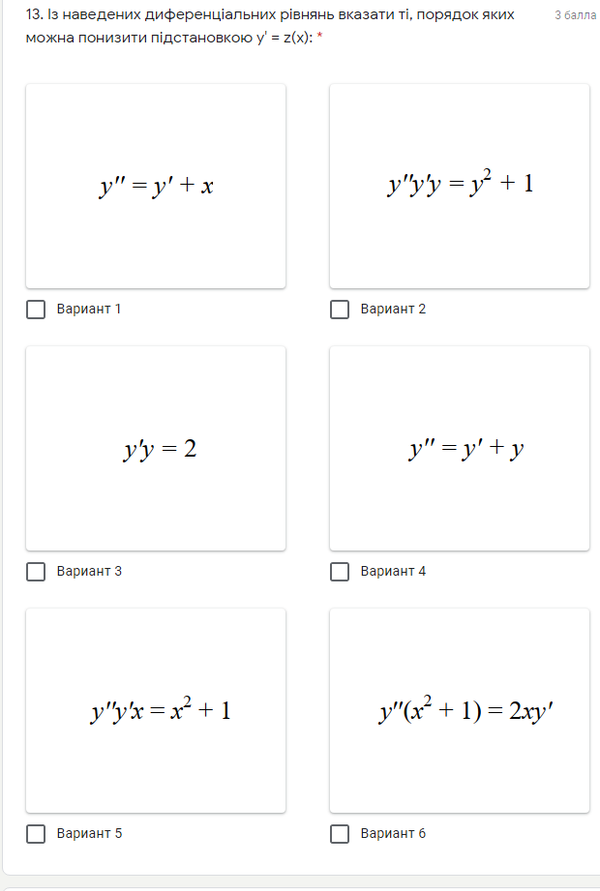Open the image y''y'y = y² + 1
Viewport: 600px width, 891px height.
pyautogui.click(x=460, y=186)
